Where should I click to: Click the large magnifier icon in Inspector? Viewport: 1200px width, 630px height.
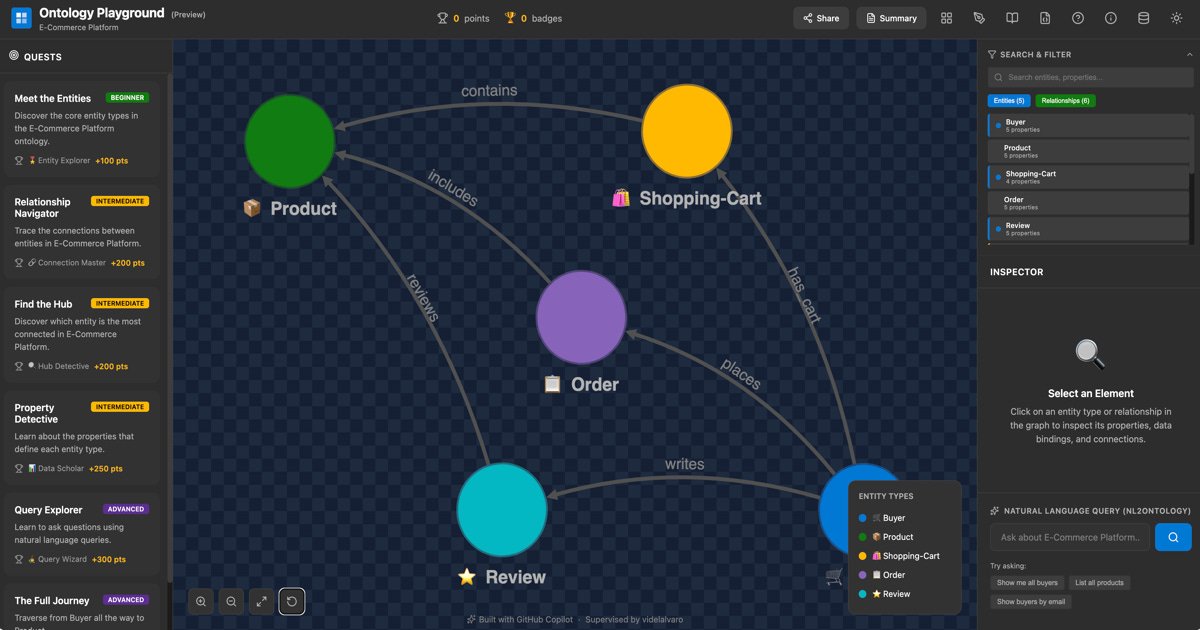click(x=1089, y=354)
